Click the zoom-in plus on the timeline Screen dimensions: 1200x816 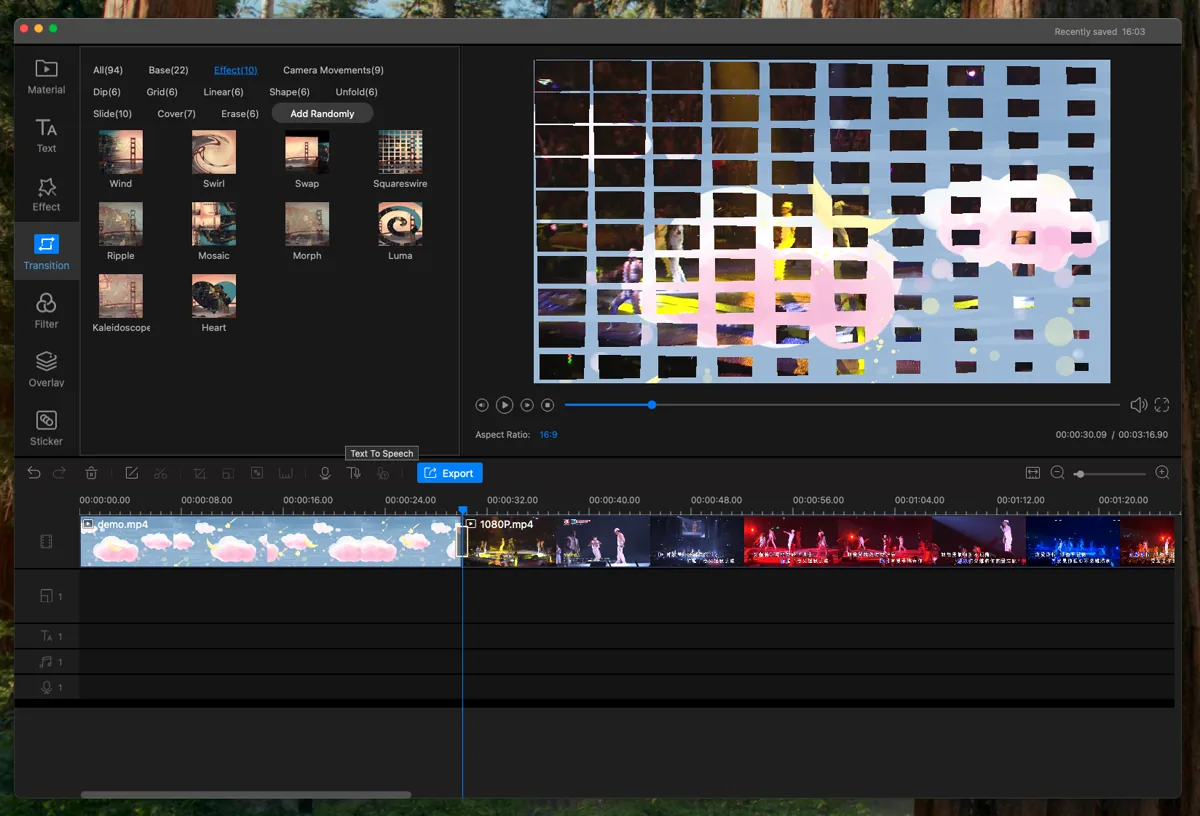click(x=1162, y=473)
